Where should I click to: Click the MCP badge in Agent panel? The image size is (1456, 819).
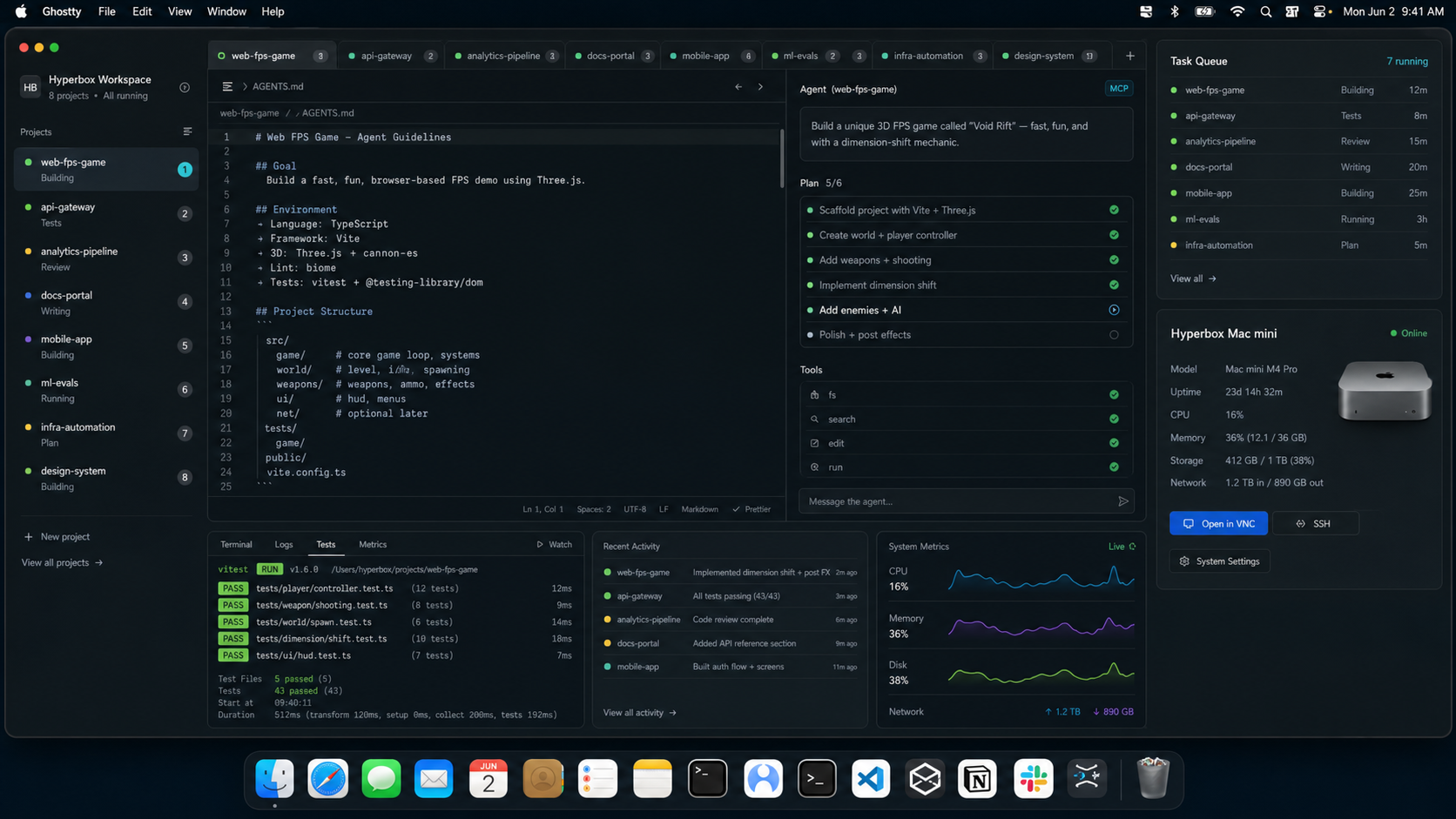pyautogui.click(x=1119, y=88)
